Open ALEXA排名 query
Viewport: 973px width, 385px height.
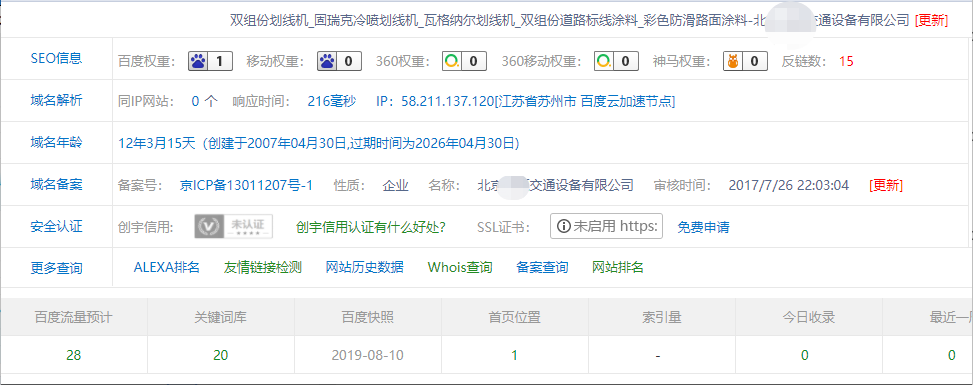[166, 268]
